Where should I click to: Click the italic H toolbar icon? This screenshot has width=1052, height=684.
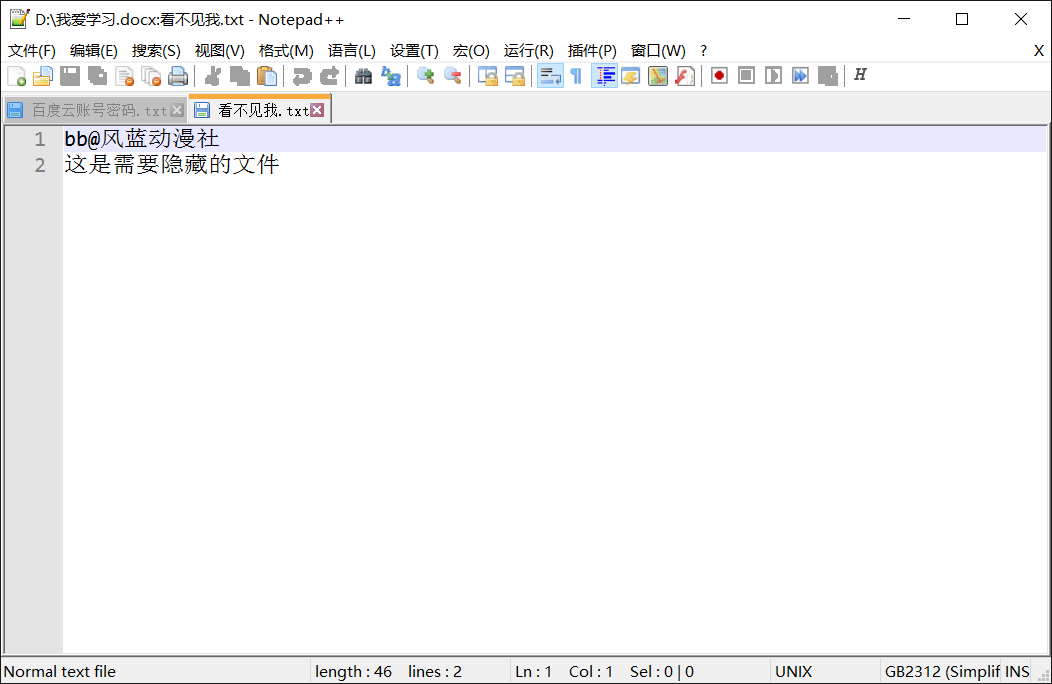click(x=860, y=76)
